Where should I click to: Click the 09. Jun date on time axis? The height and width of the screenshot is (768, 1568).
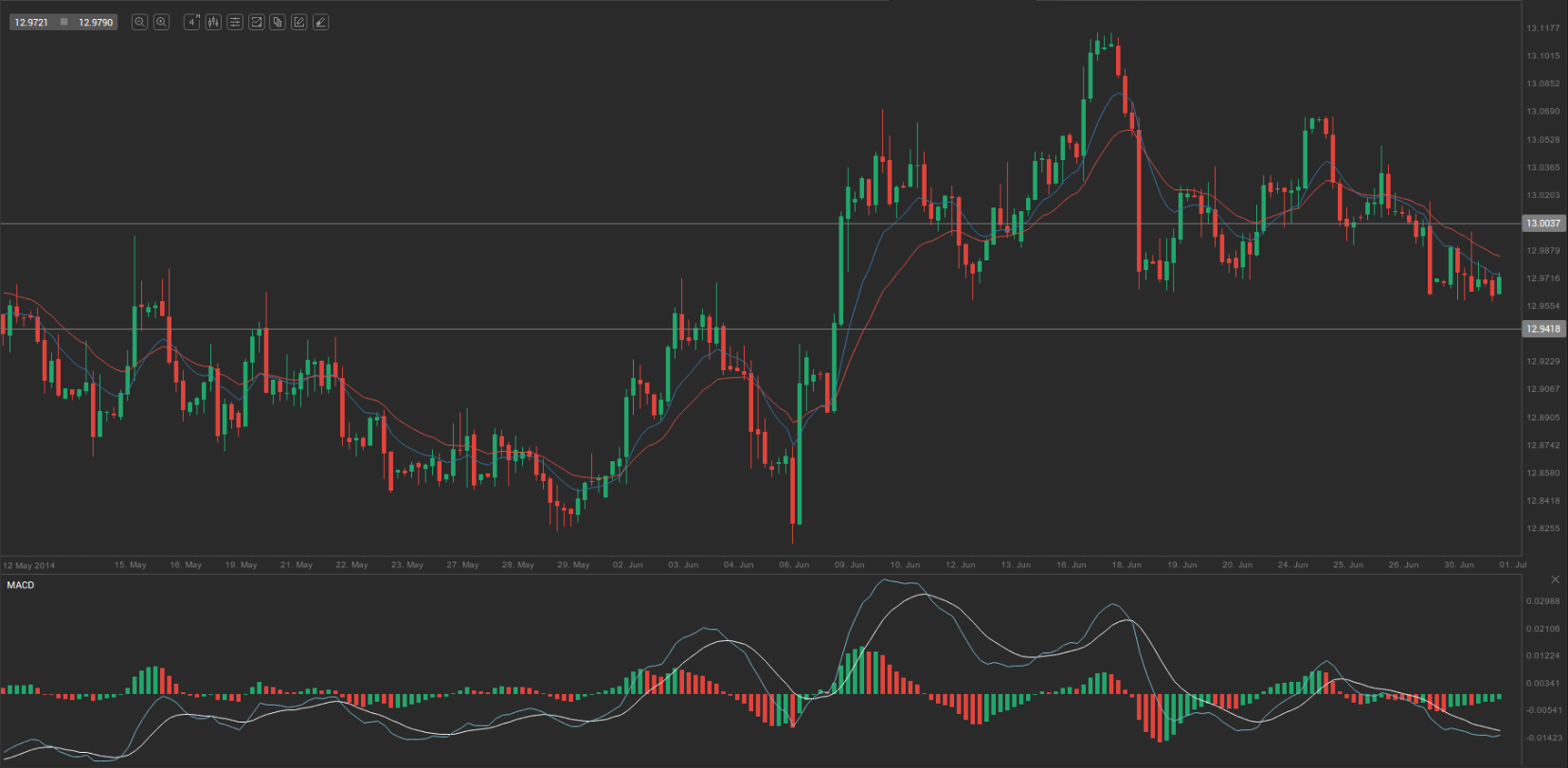(x=849, y=564)
